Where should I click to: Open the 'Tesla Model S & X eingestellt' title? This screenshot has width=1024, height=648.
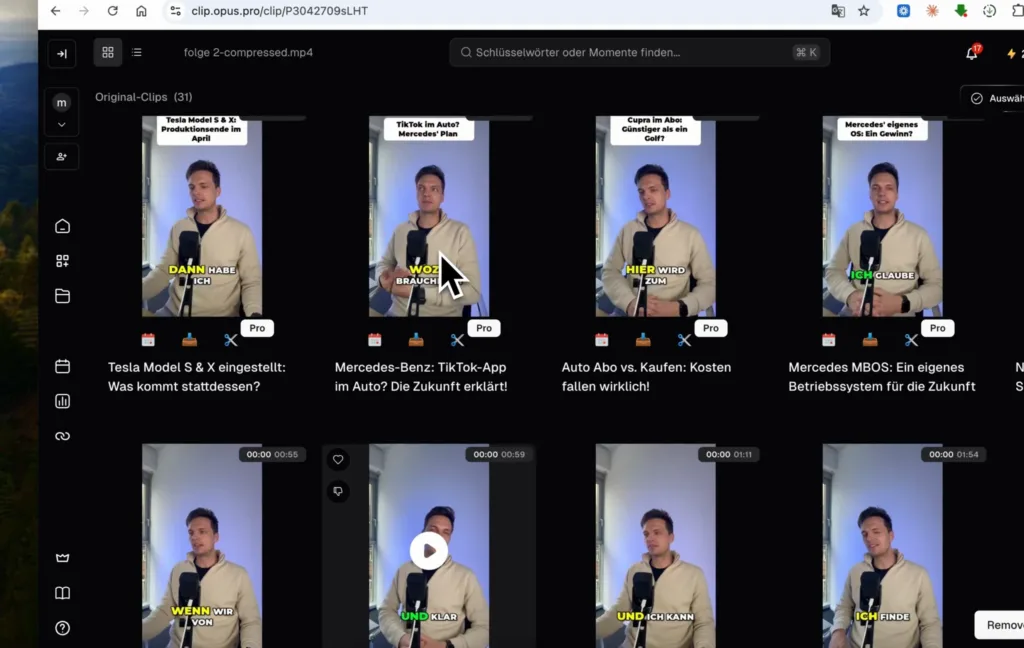point(197,377)
